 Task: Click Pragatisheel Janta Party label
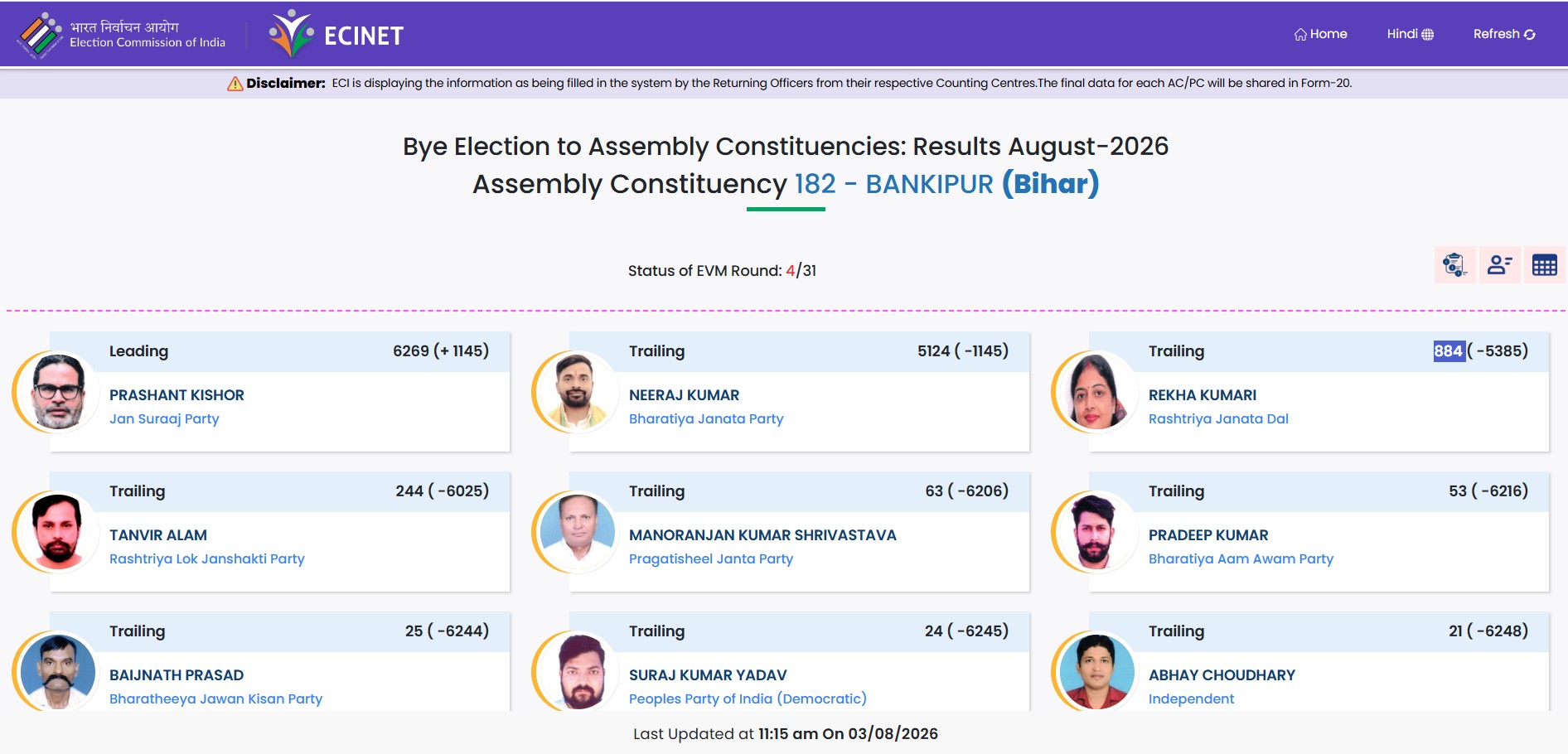tap(711, 558)
